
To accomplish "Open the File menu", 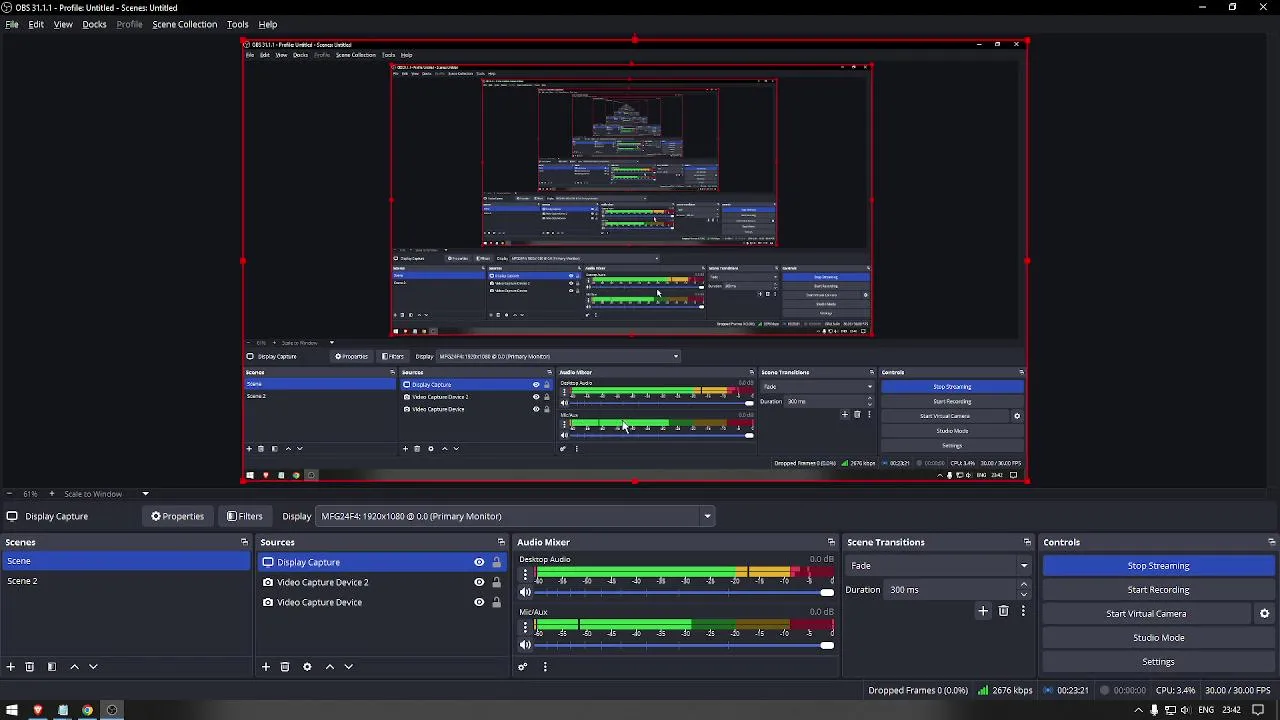I will point(12,24).
